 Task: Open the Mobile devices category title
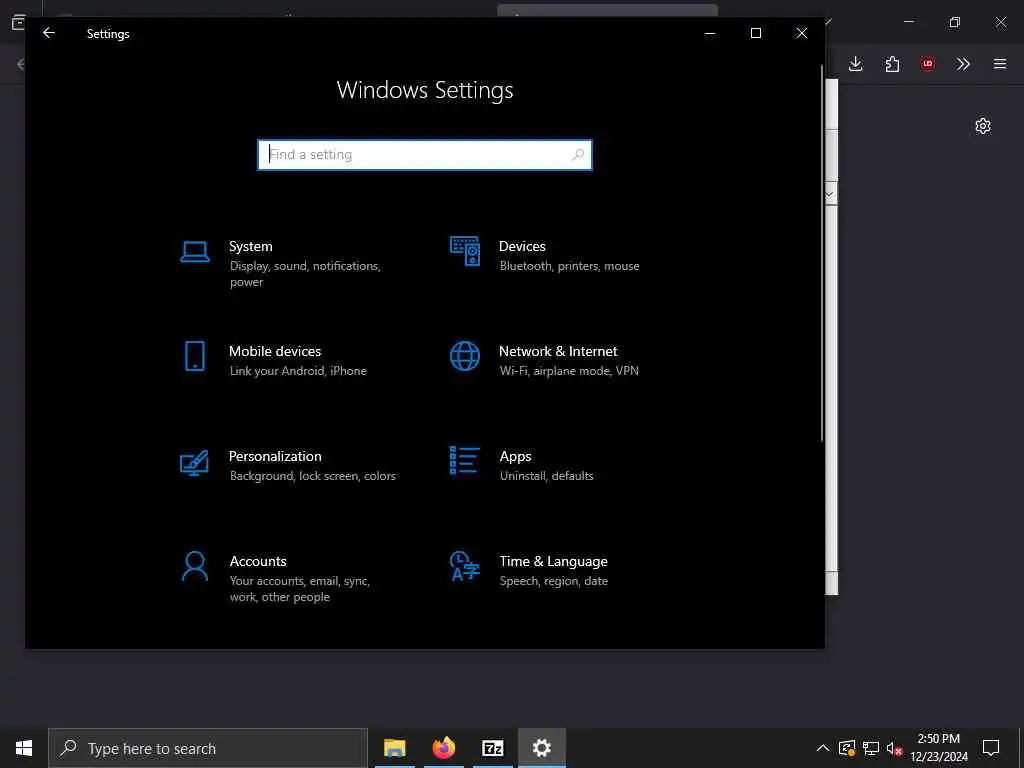coord(275,351)
